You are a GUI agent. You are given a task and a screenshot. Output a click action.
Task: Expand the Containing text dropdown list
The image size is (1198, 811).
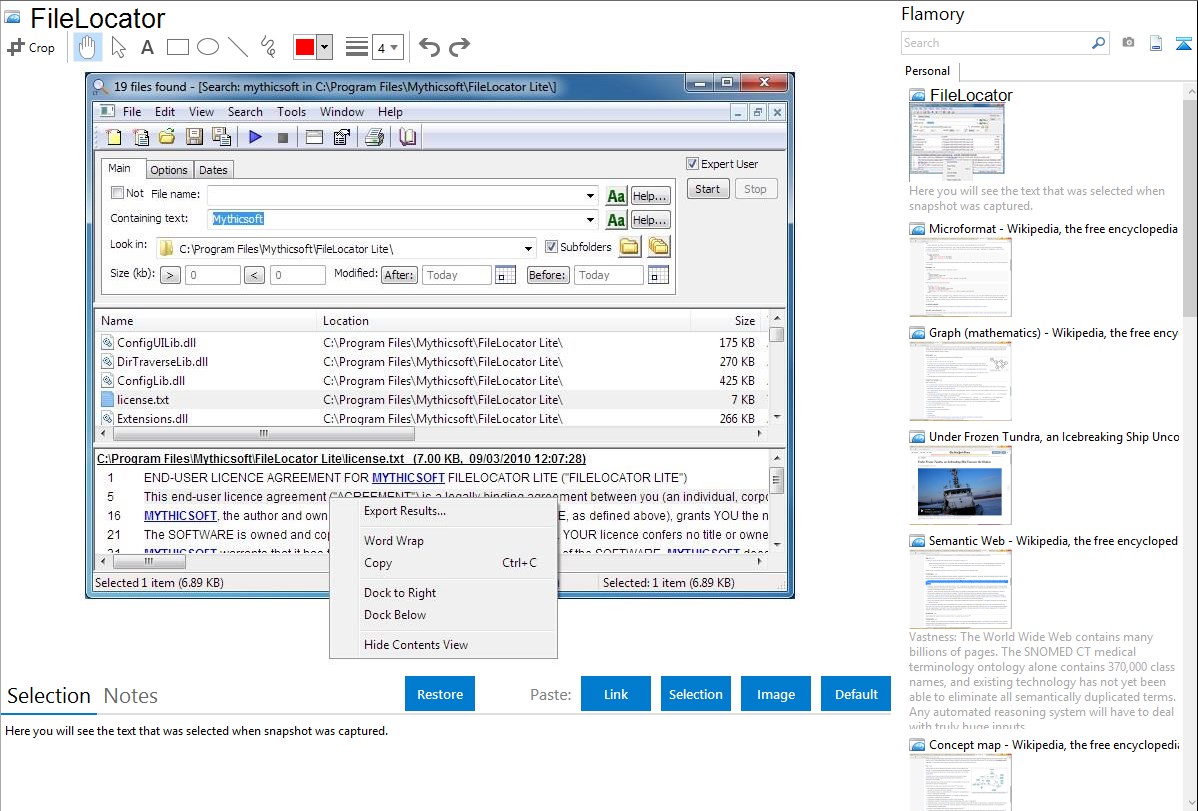pos(590,220)
